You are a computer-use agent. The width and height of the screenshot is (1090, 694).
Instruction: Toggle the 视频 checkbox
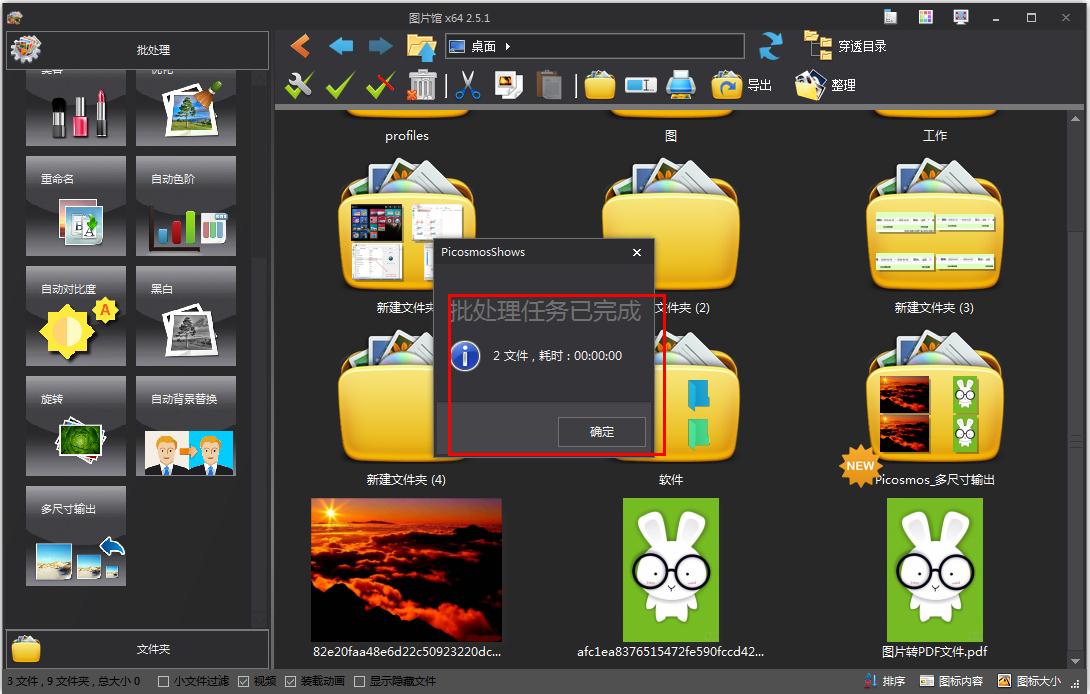pos(244,682)
